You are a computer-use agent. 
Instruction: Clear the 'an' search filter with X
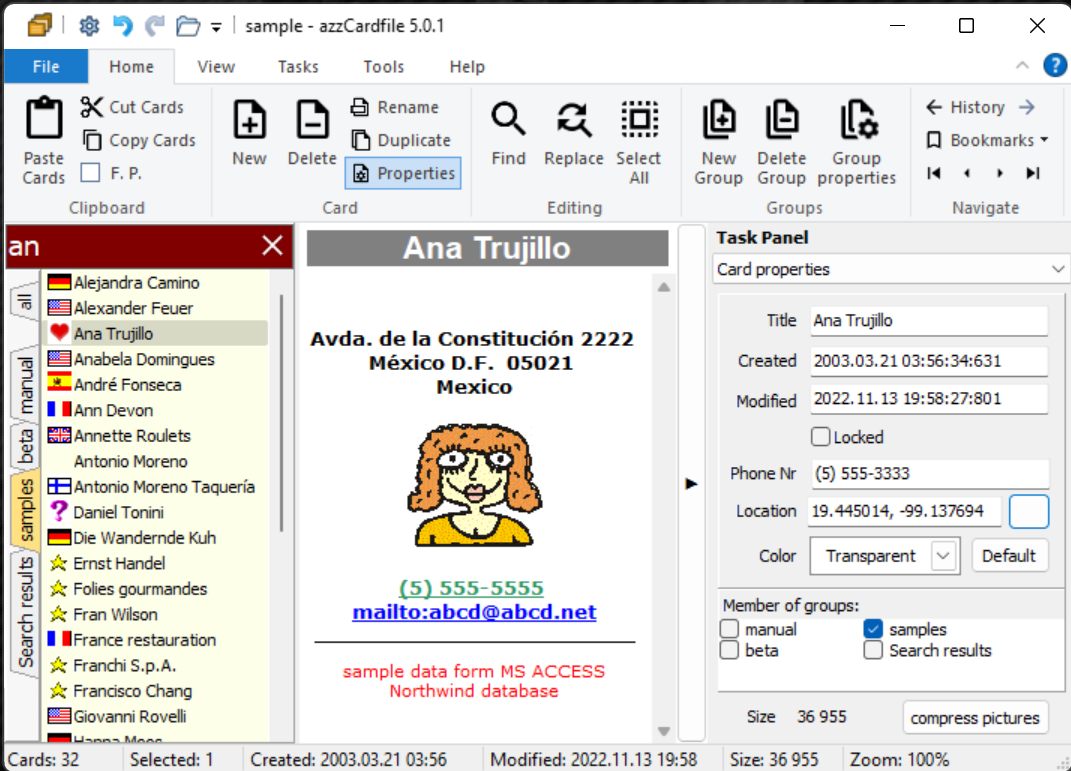pos(272,244)
